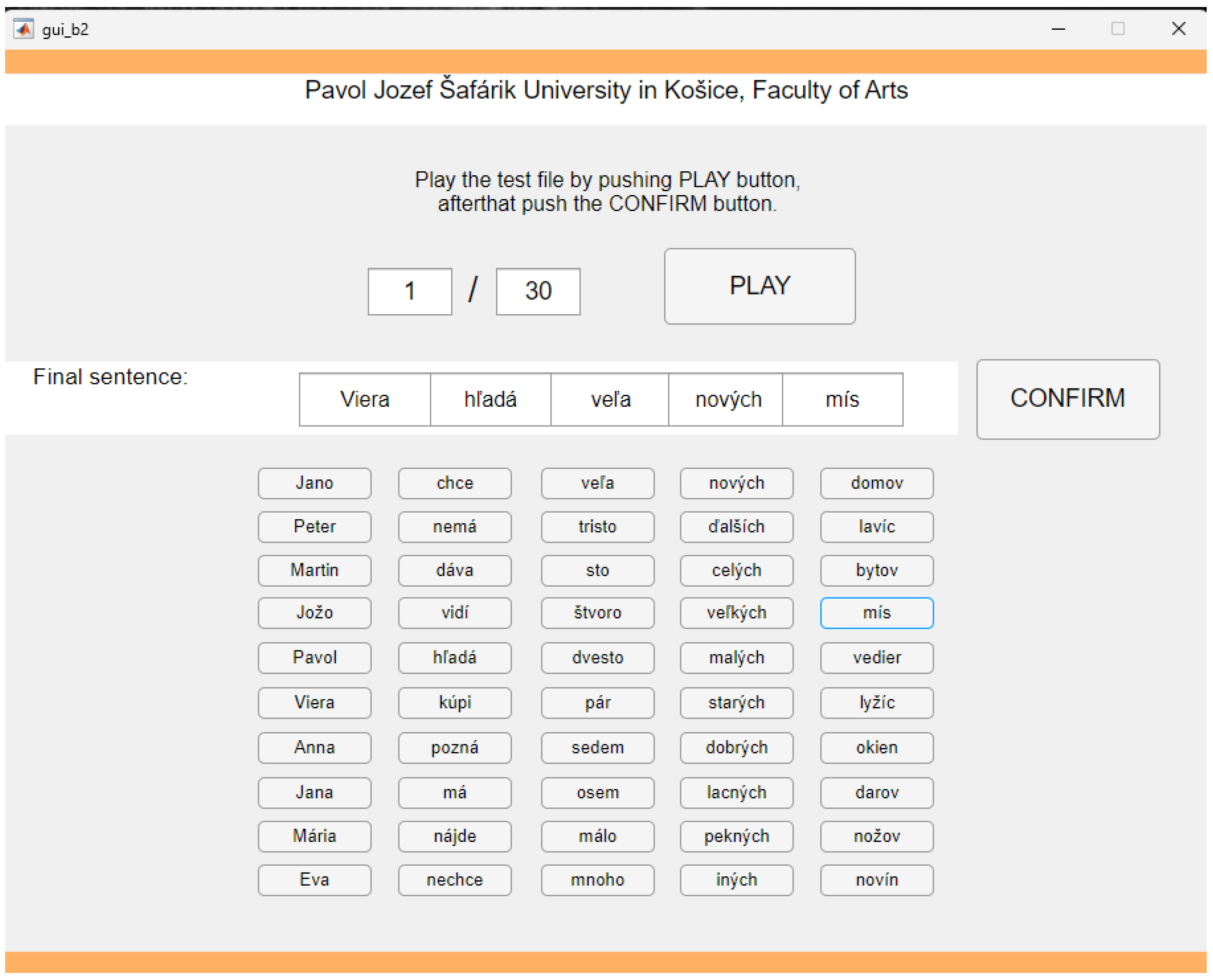Screen dimensions: 1213x980
Task: Click the MATLAB icon in the title bar
Action: point(23,29)
